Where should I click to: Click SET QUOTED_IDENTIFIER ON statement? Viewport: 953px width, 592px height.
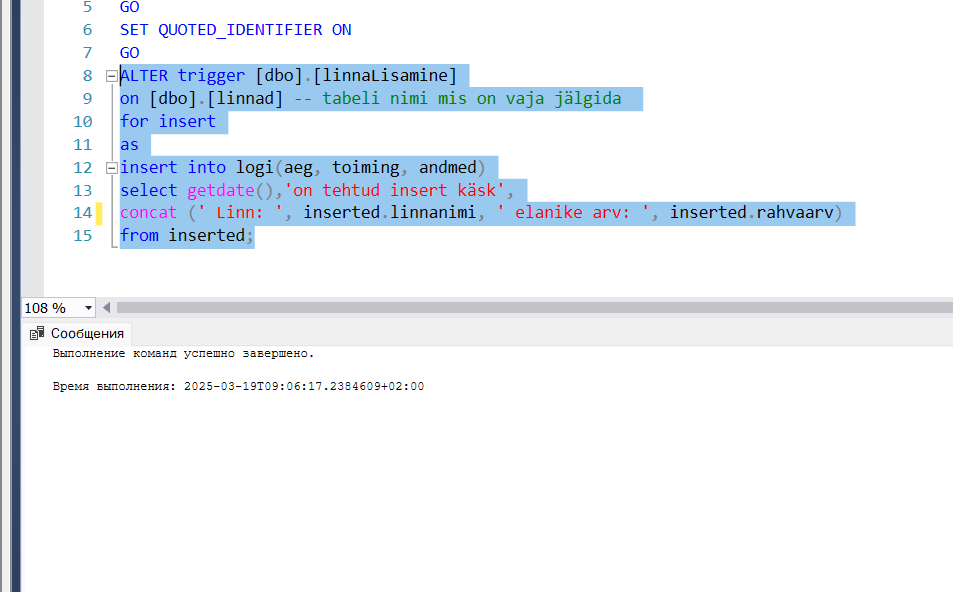pyautogui.click(x=236, y=30)
